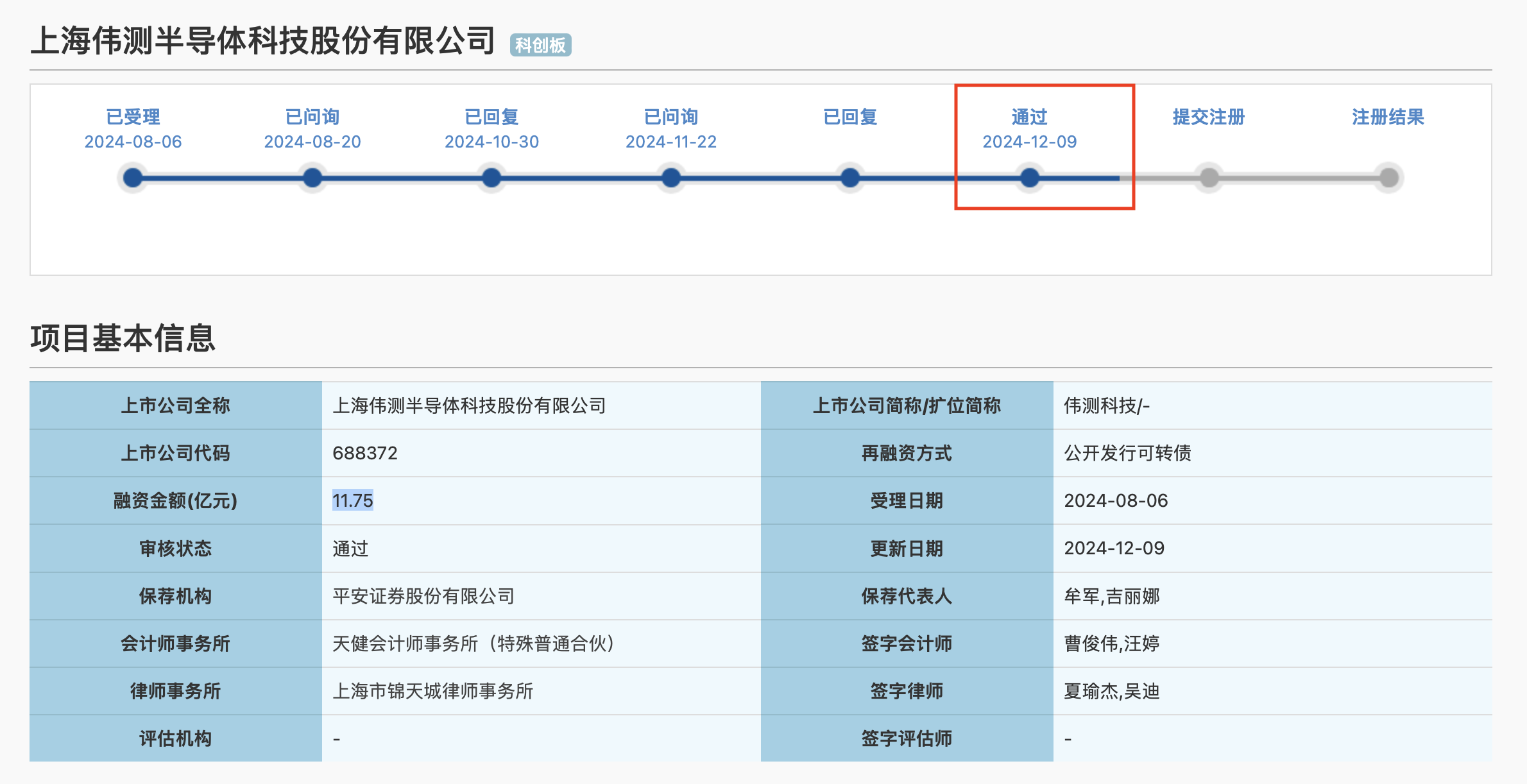Click sponsor representatives 牟军,吉丽娜
Viewport: 1527px width, 784px height.
[x=1112, y=596]
